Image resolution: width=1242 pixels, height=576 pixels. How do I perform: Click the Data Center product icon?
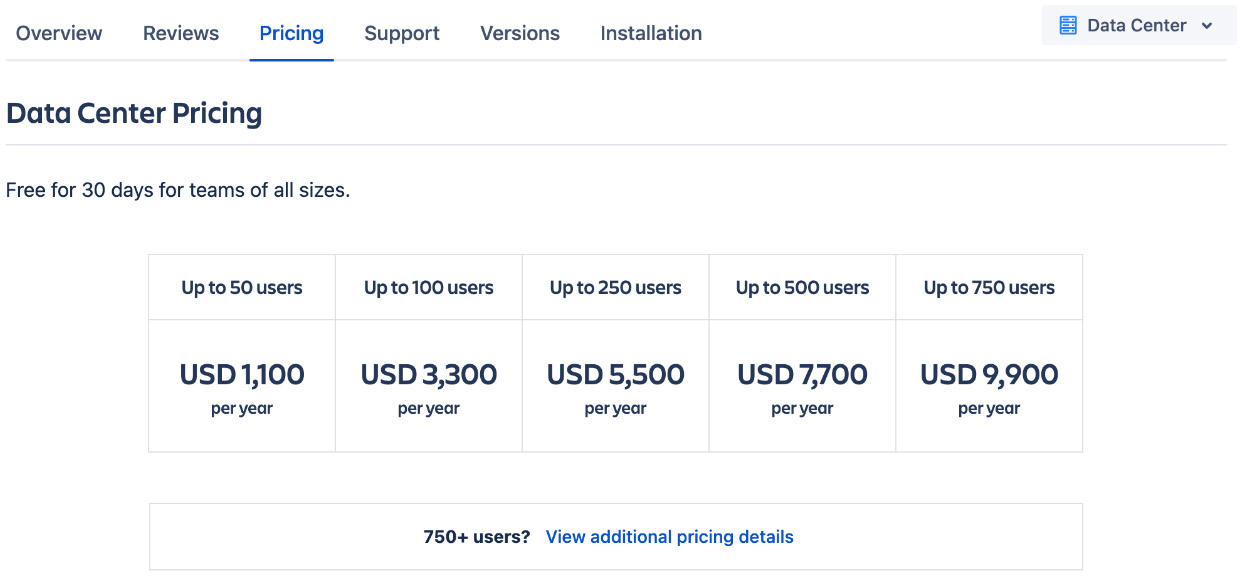pos(1069,25)
